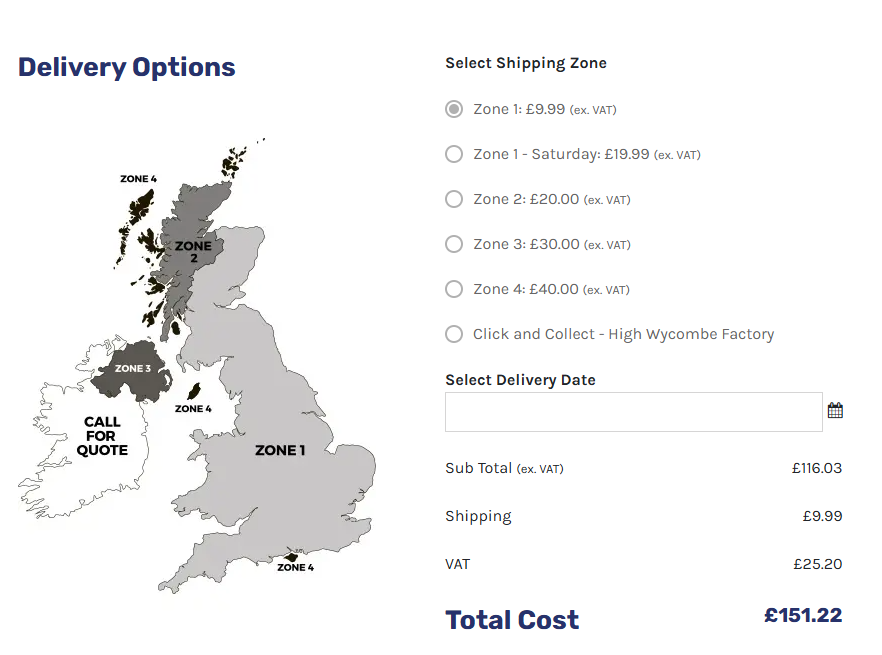Choose Click and Collect High Wycombe Factory

454,334
